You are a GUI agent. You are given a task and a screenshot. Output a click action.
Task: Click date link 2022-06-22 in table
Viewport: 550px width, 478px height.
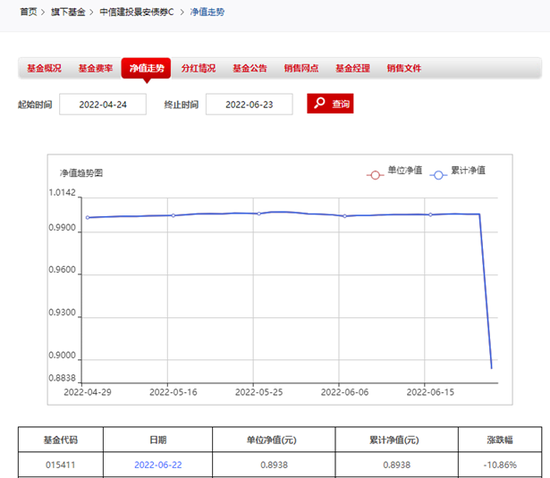point(158,465)
